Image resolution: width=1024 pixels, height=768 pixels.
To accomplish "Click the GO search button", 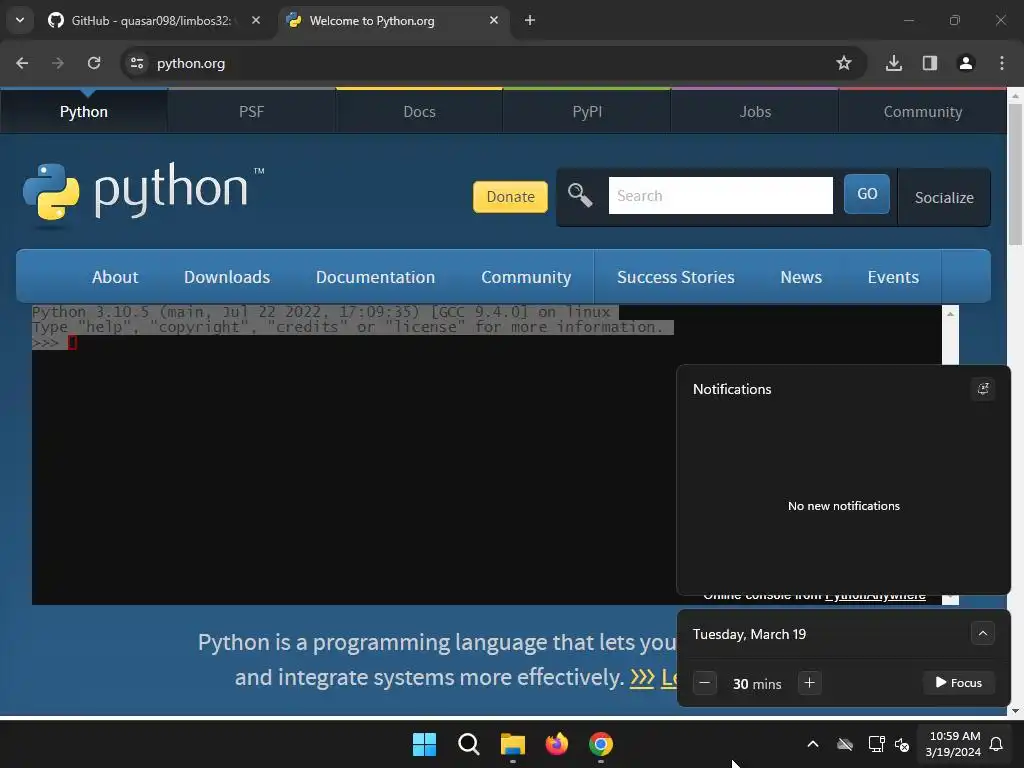I will (x=867, y=194).
